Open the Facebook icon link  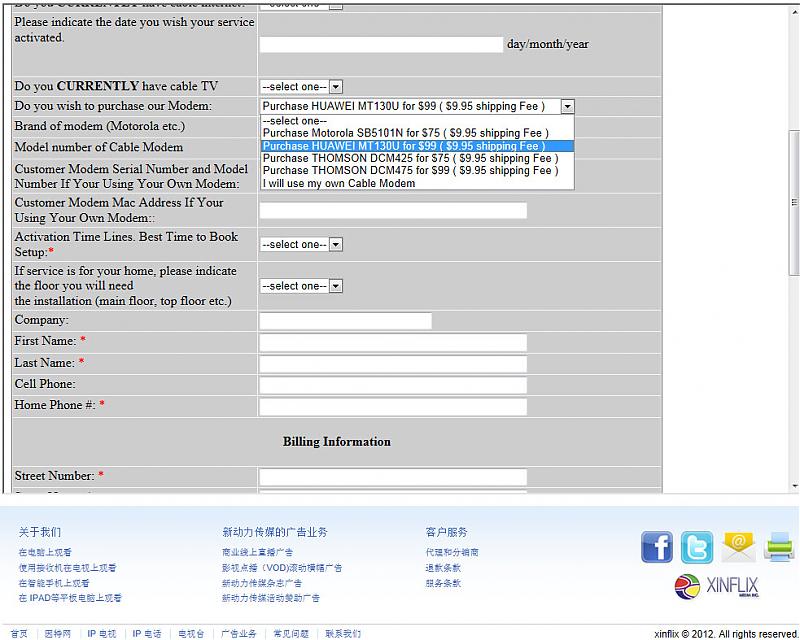tap(657, 547)
